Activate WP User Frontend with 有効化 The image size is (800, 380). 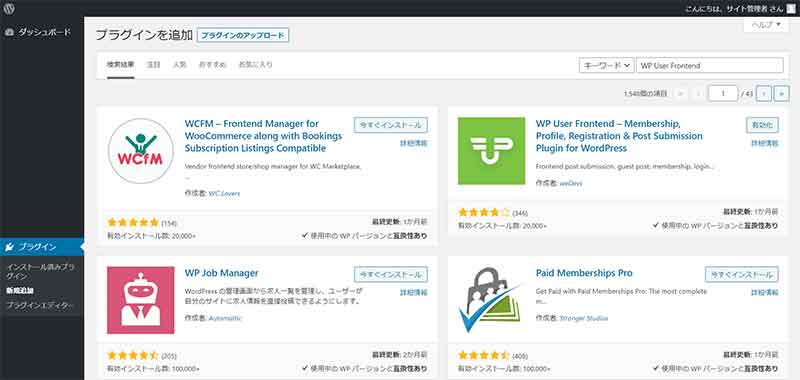tap(762, 125)
